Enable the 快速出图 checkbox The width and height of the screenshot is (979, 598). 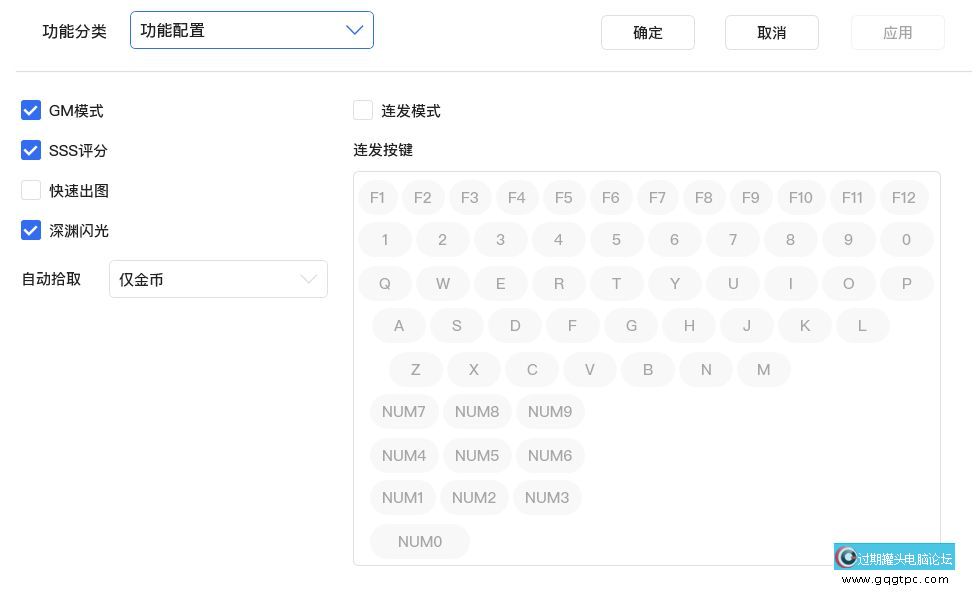pyautogui.click(x=31, y=191)
